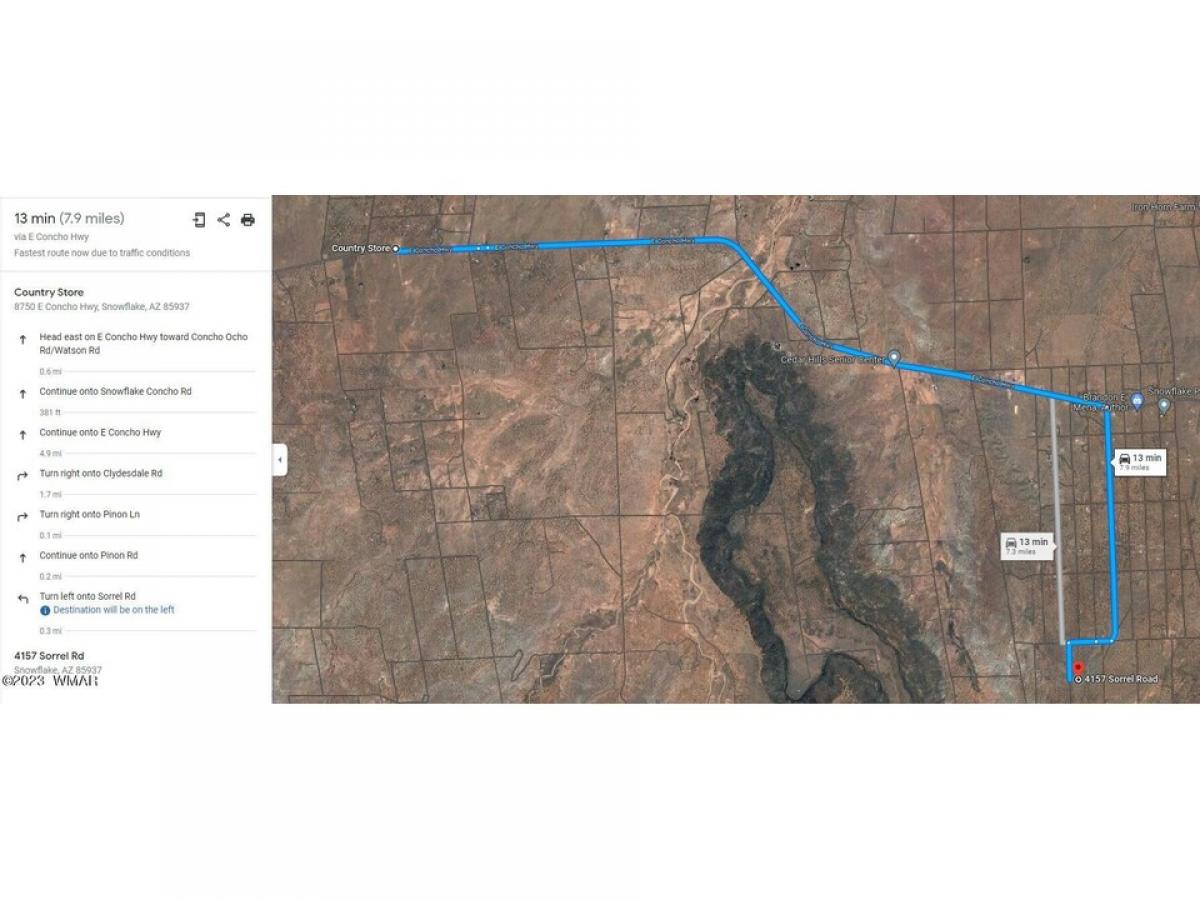Select the blue 13 min 7.9 miles route label
Screen dimensions: 1200x900
[x=1140, y=461]
